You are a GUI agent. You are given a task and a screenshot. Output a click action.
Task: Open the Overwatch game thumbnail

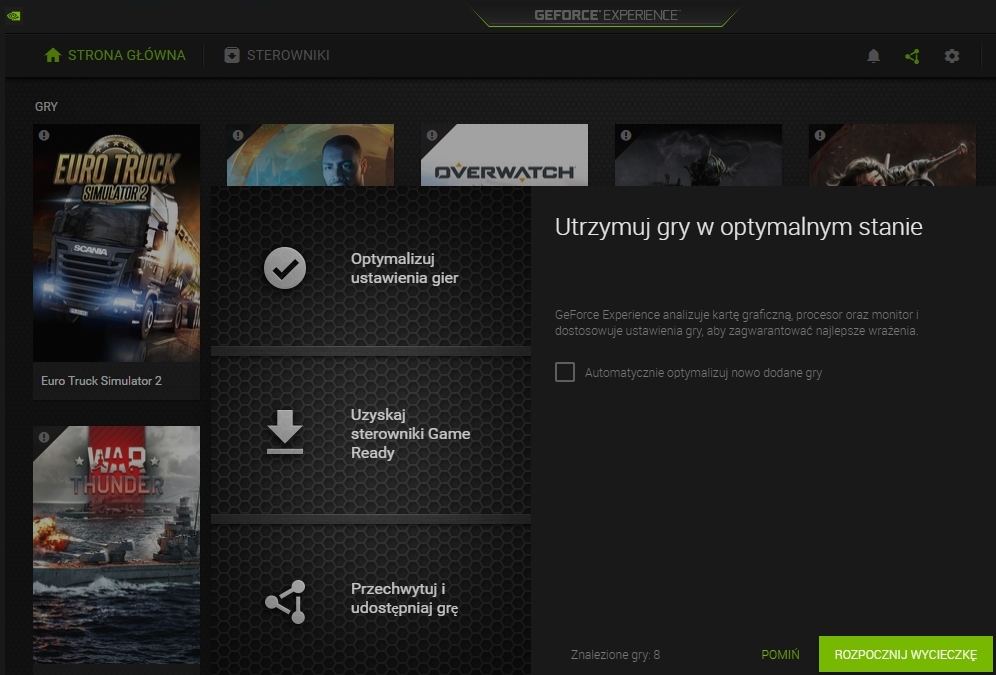point(504,160)
